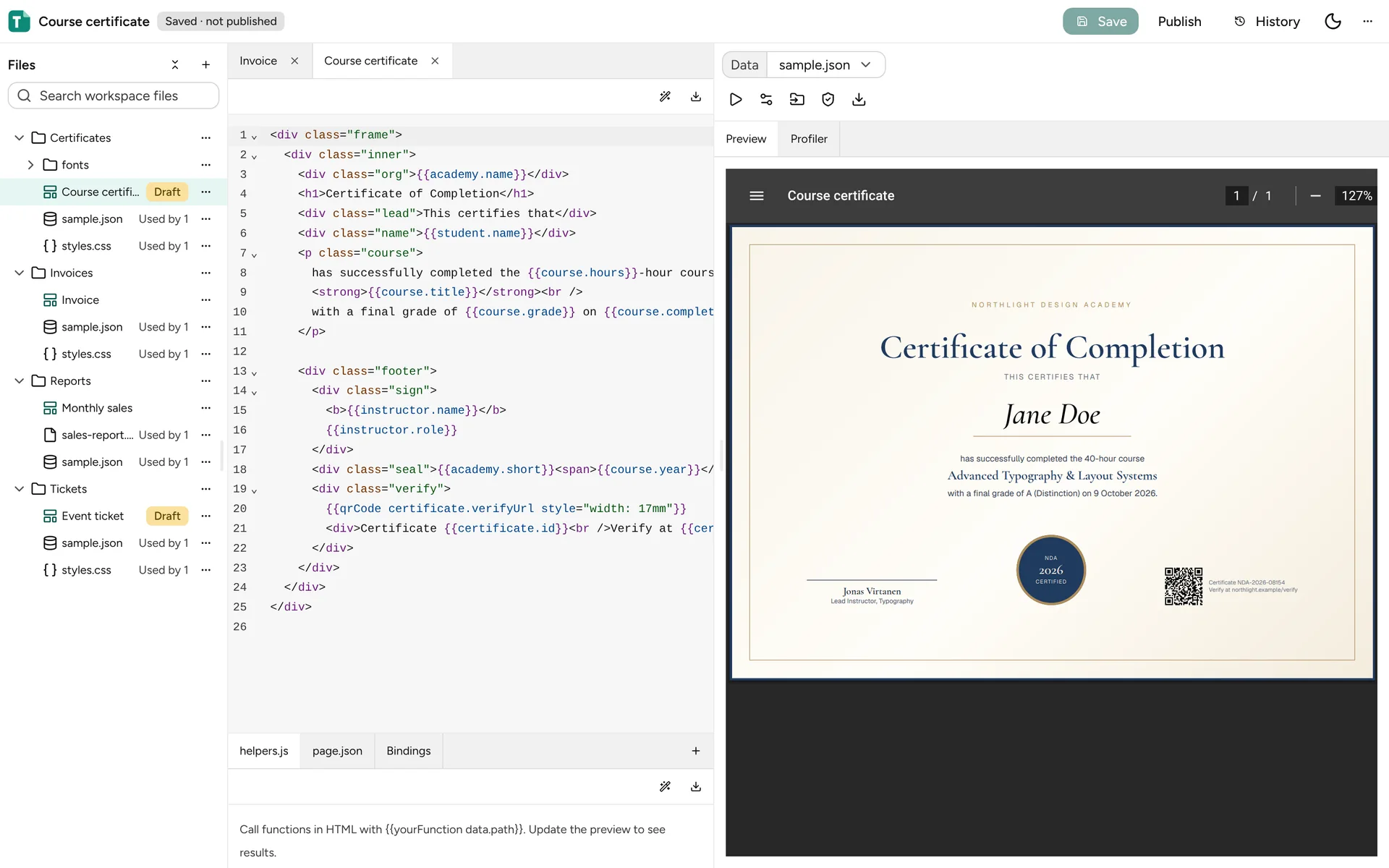Switch to the Profiler tab
The width and height of the screenshot is (1389, 868).
[x=809, y=139]
